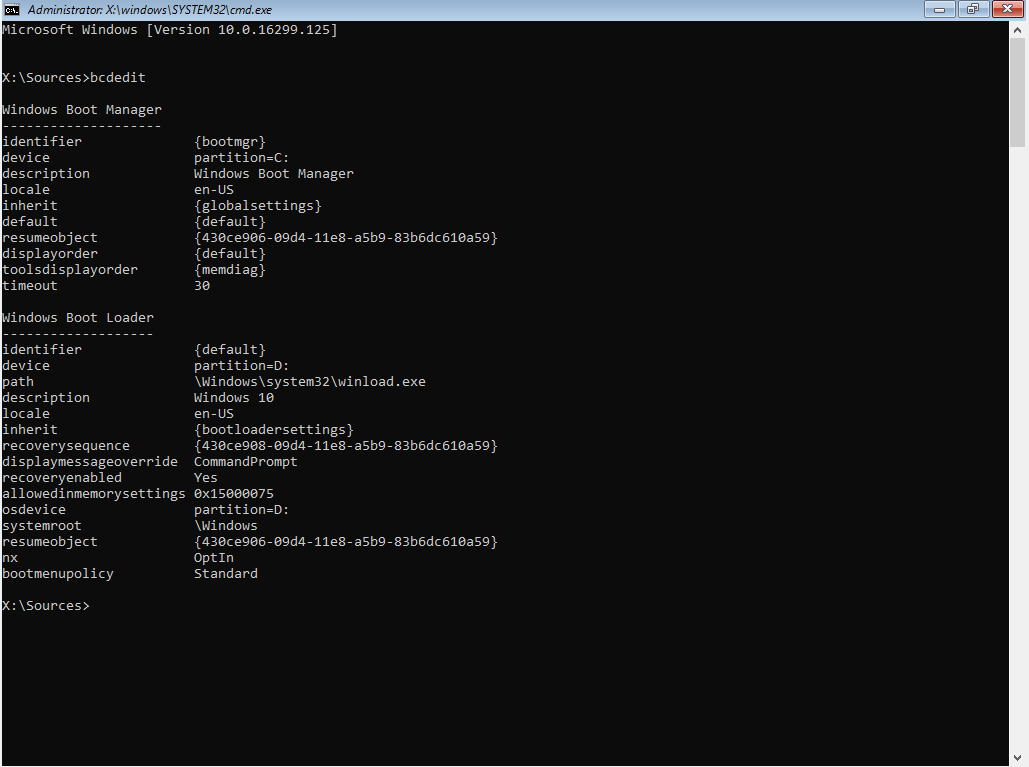Click the systemroot '\Windows' value
This screenshot has width=1029, height=767.
[226, 526]
